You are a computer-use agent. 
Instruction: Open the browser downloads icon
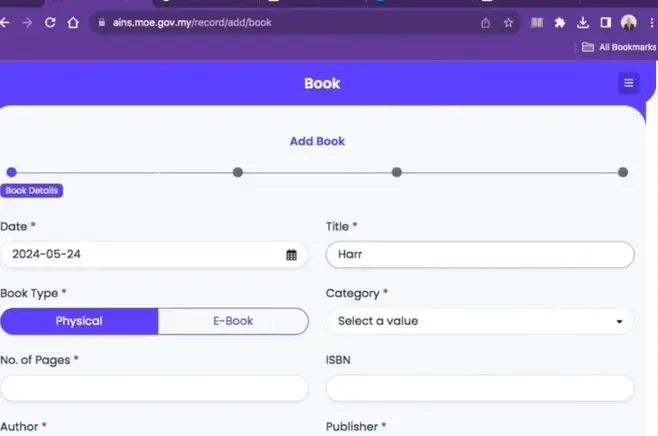pos(582,22)
